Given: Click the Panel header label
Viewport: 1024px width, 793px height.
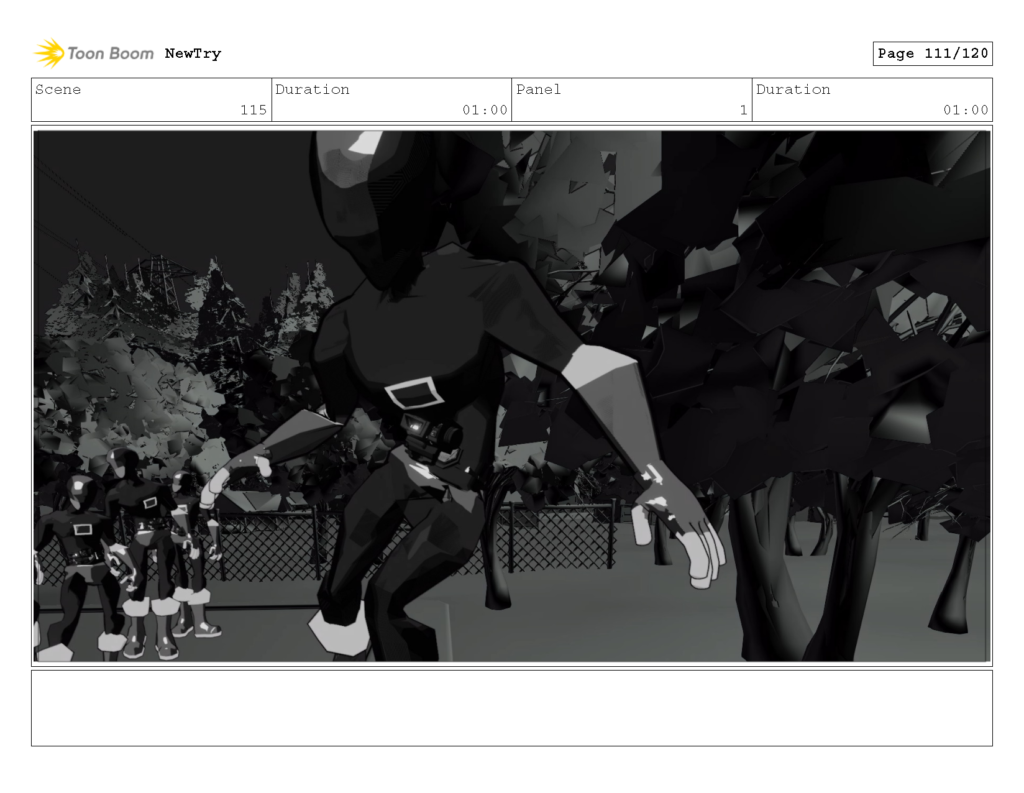Looking at the screenshot, I should [538, 90].
